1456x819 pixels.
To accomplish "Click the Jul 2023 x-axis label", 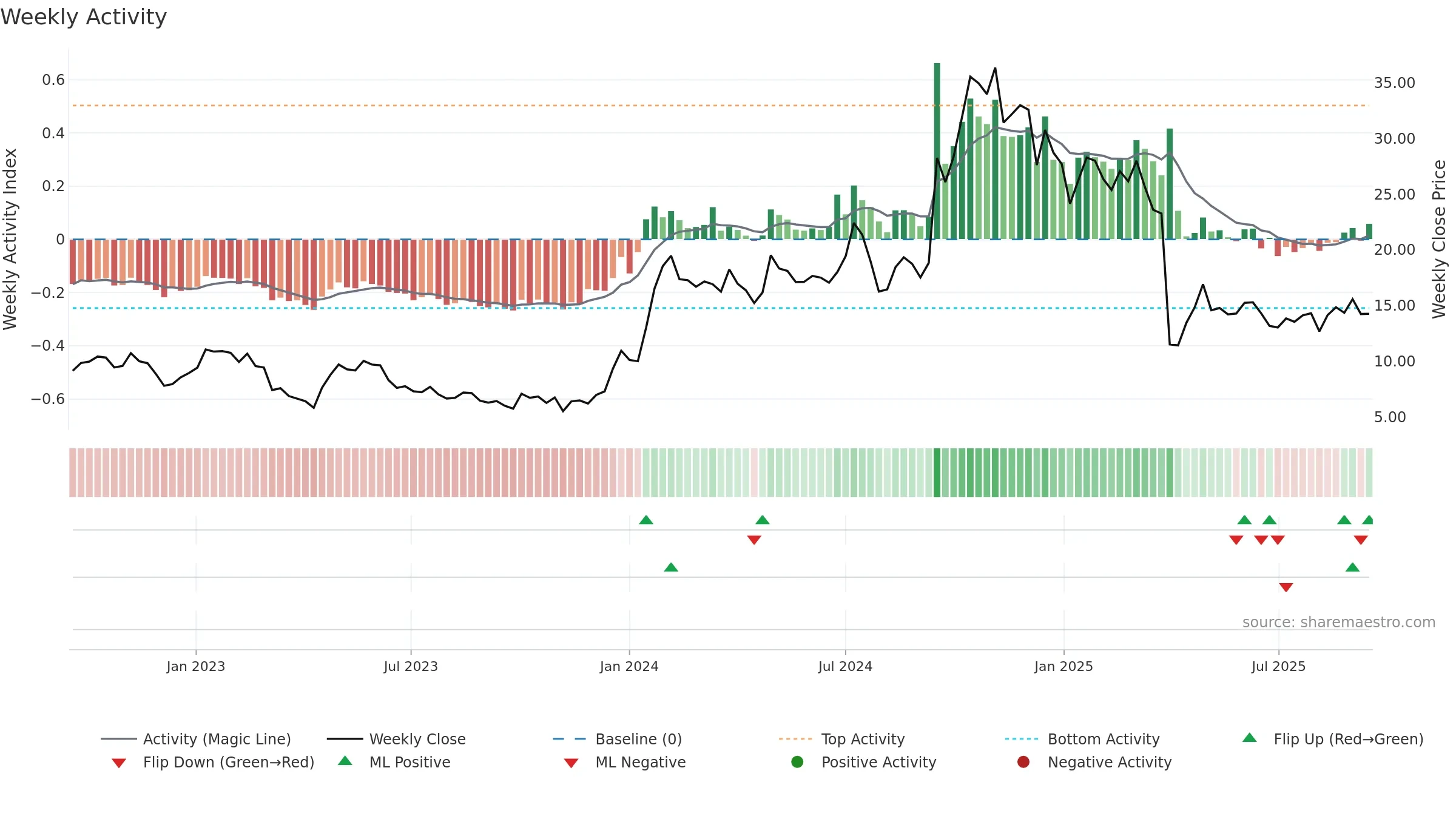I will click(x=411, y=666).
